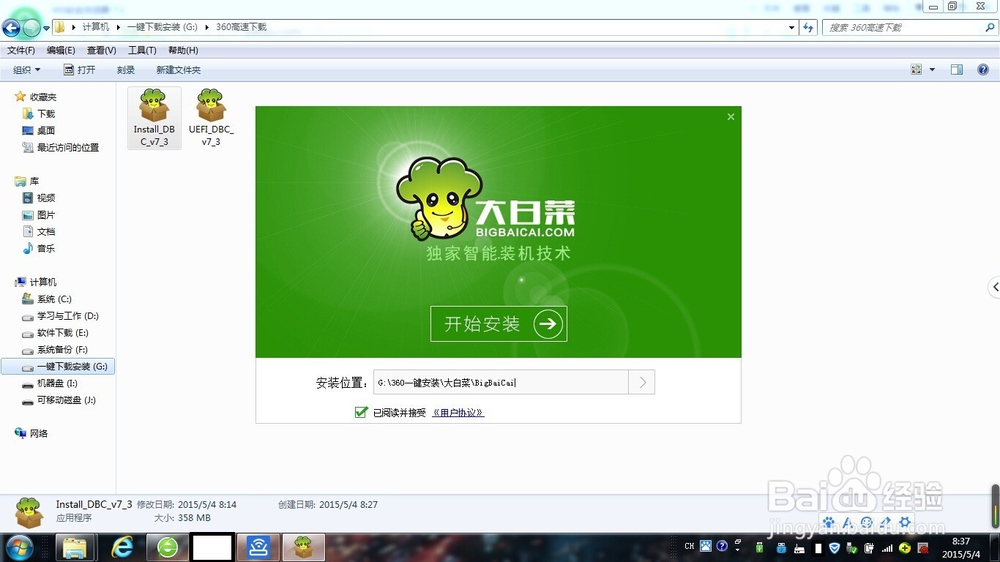
Task: Open the recent pages dropdown arrow
Action: (46, 28)
